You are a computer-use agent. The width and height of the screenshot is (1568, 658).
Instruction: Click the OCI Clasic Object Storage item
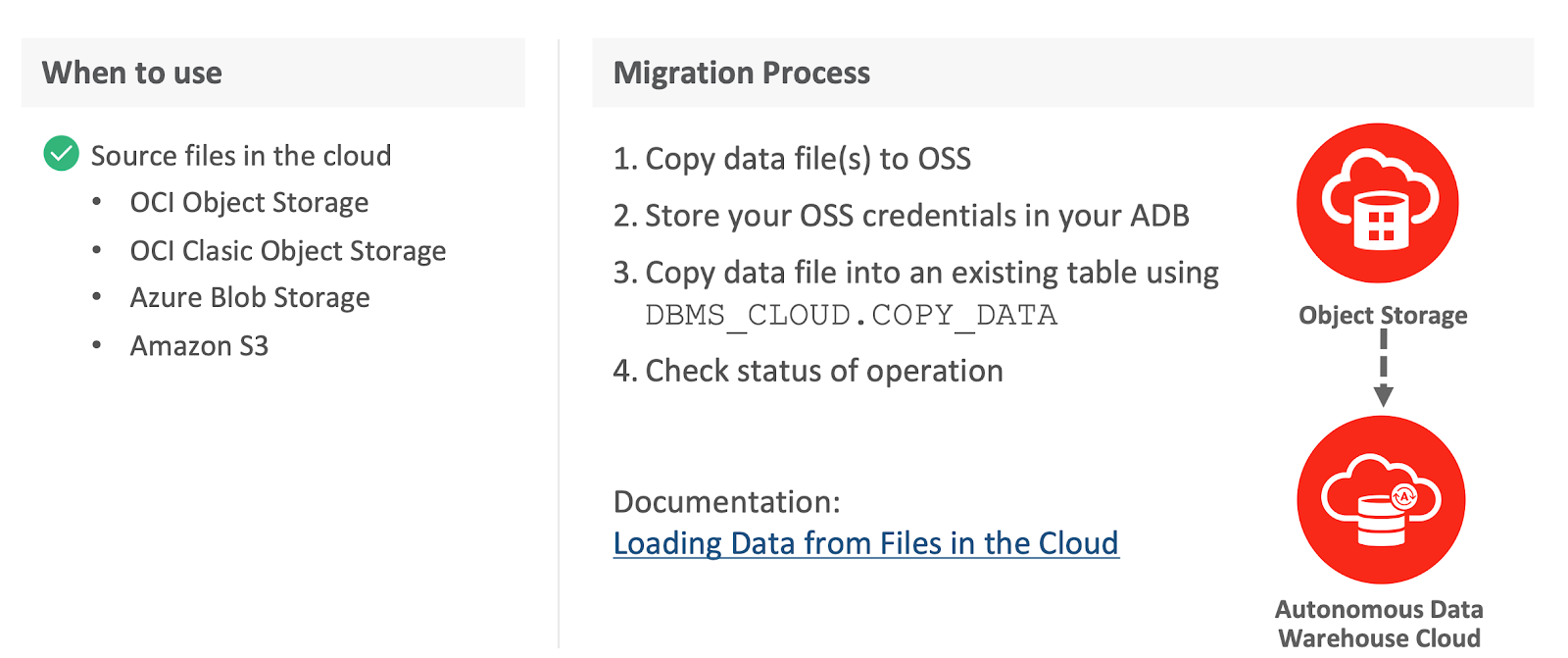pos(288,251)
